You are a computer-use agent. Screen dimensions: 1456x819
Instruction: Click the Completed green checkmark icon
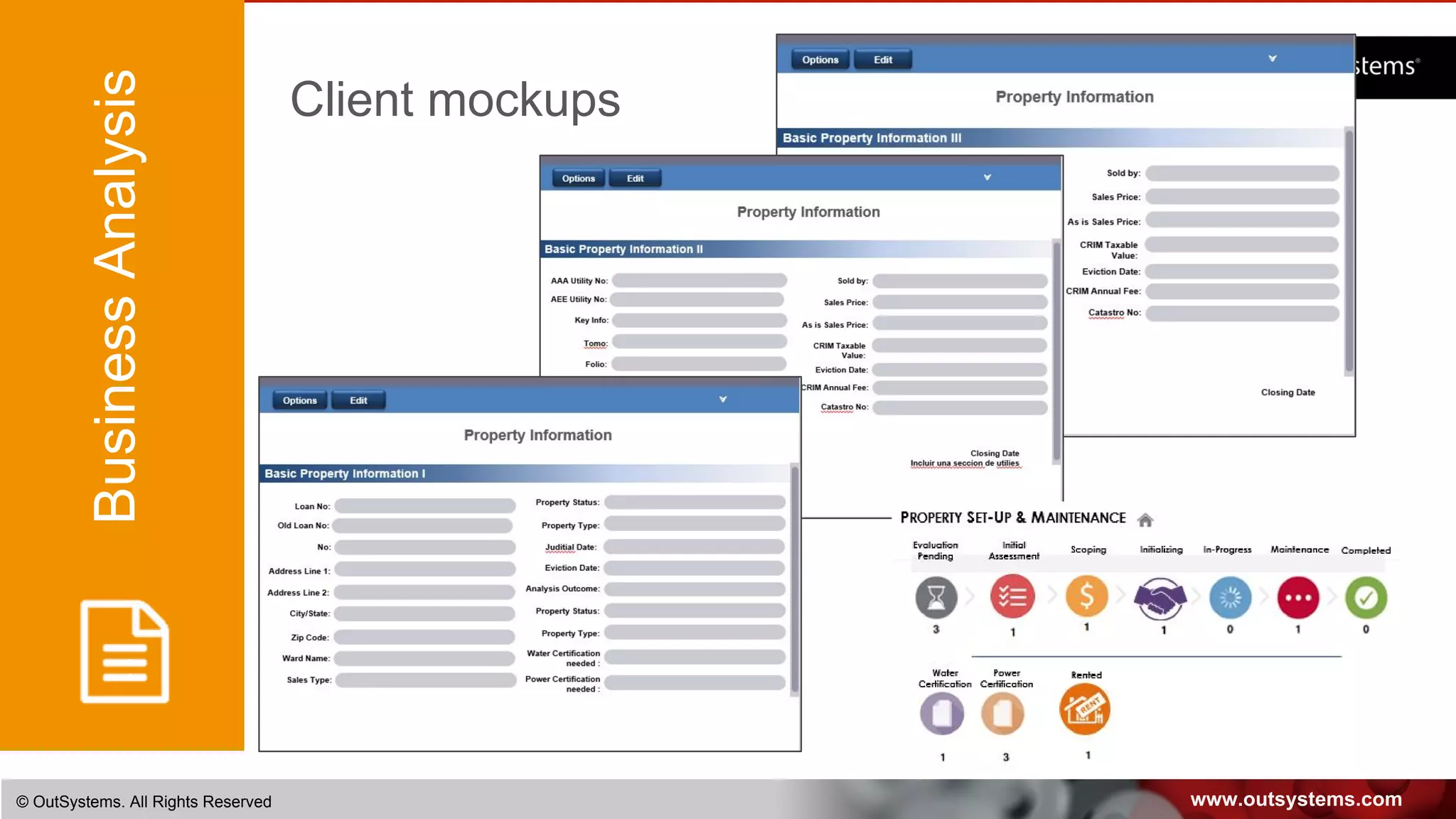click(1366, 597)
